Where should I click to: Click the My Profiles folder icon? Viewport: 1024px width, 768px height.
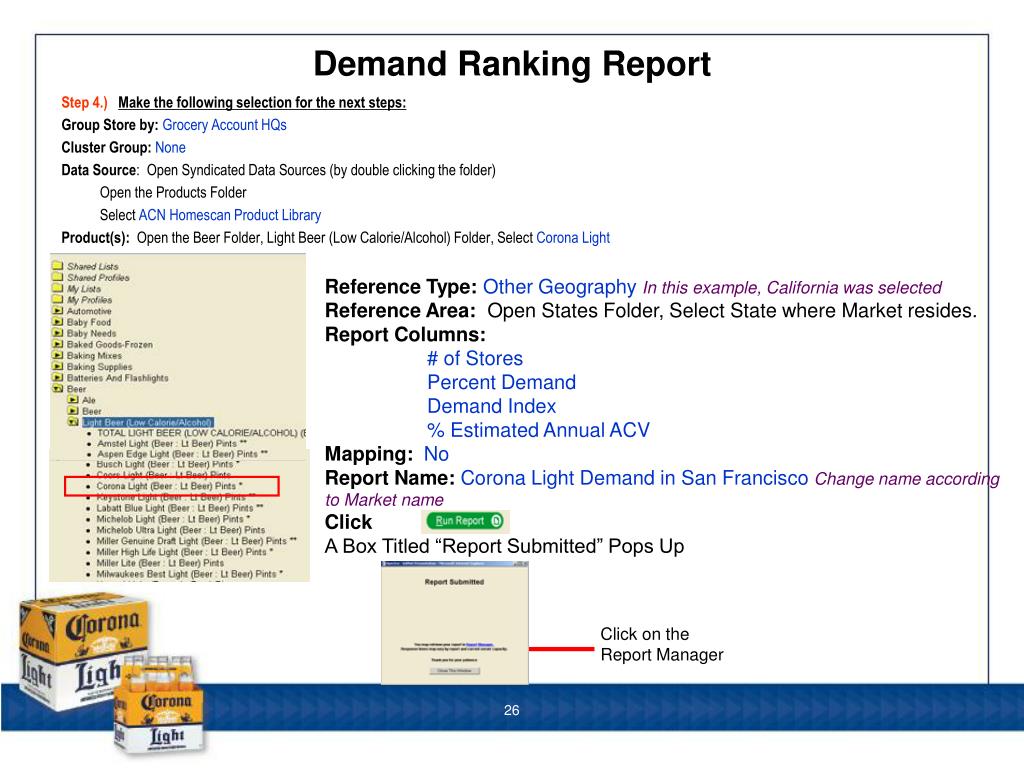[57, 299]
